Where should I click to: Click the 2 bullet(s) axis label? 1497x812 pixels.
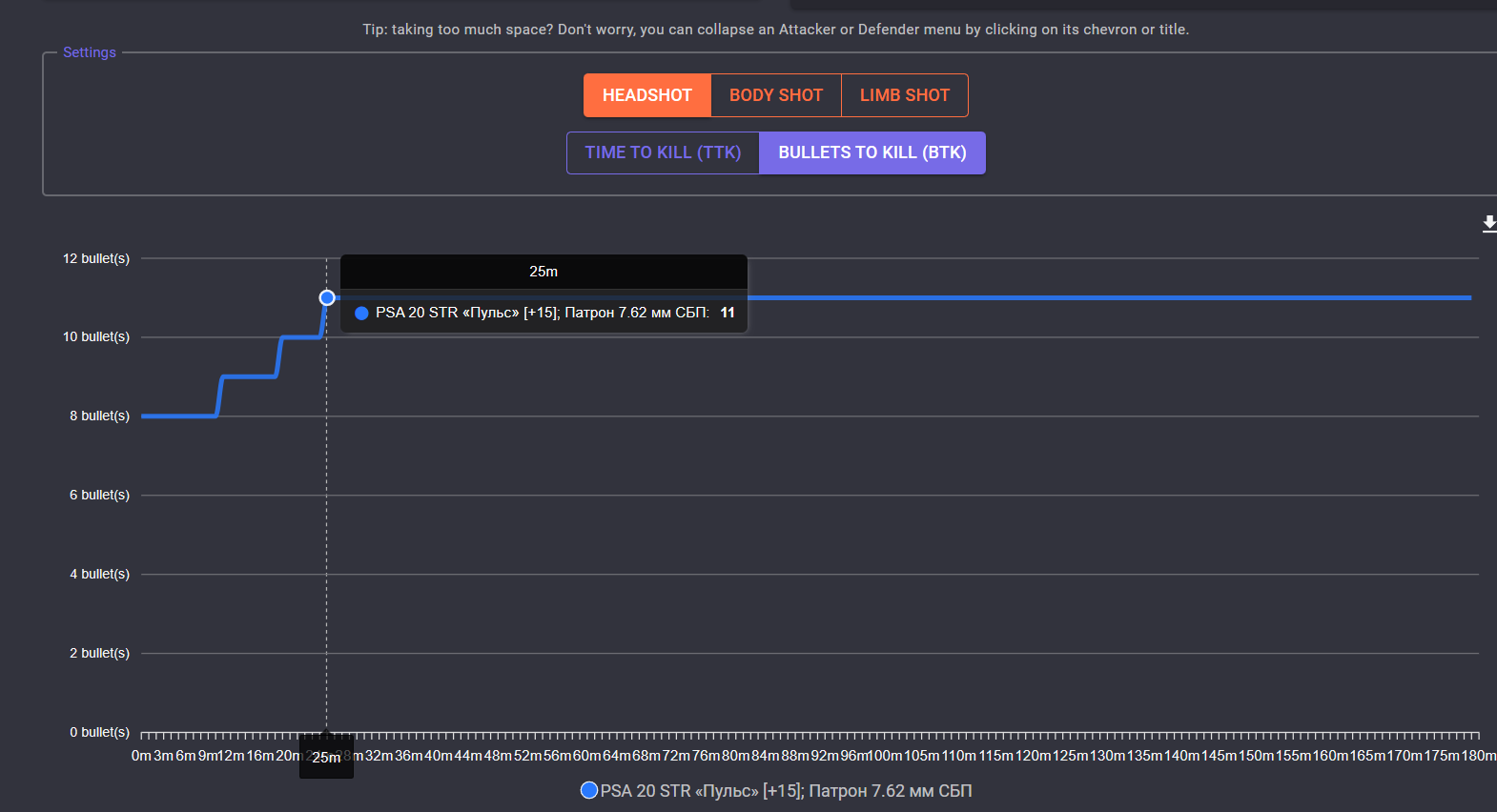pos(99,653)
